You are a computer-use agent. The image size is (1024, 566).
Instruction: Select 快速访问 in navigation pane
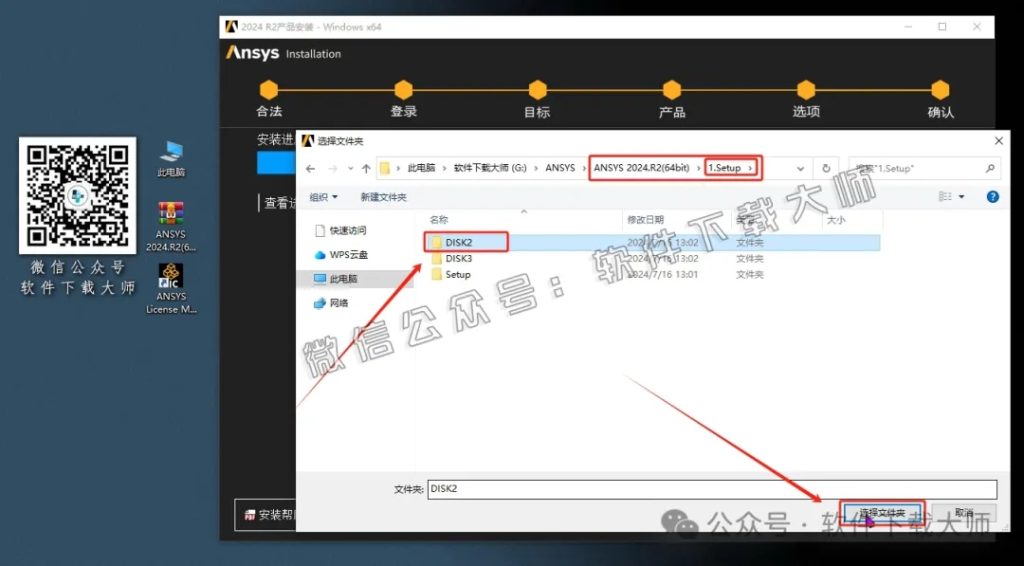pyautogui.click(x=342, y=230)
